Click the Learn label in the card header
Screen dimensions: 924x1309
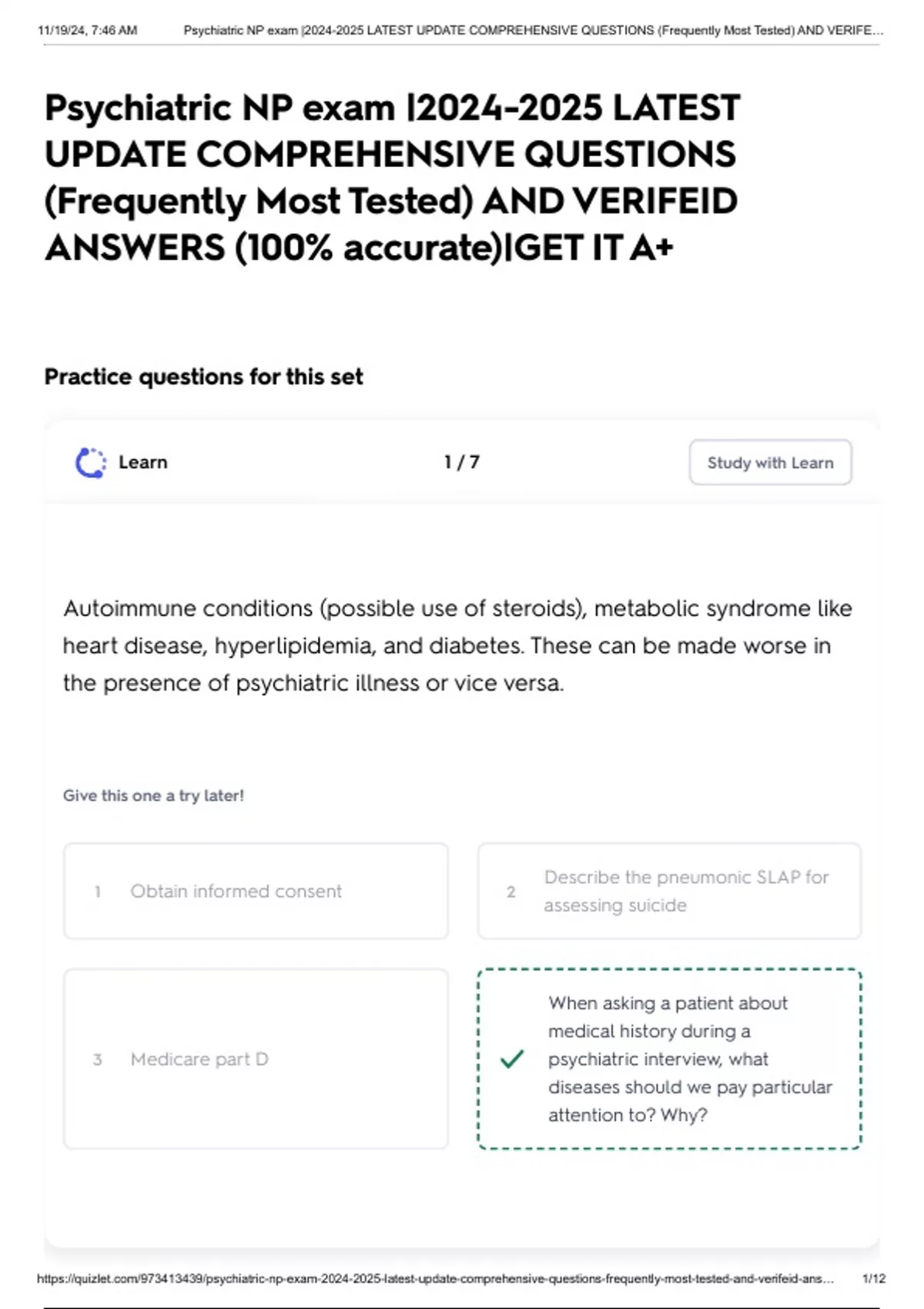142,462
